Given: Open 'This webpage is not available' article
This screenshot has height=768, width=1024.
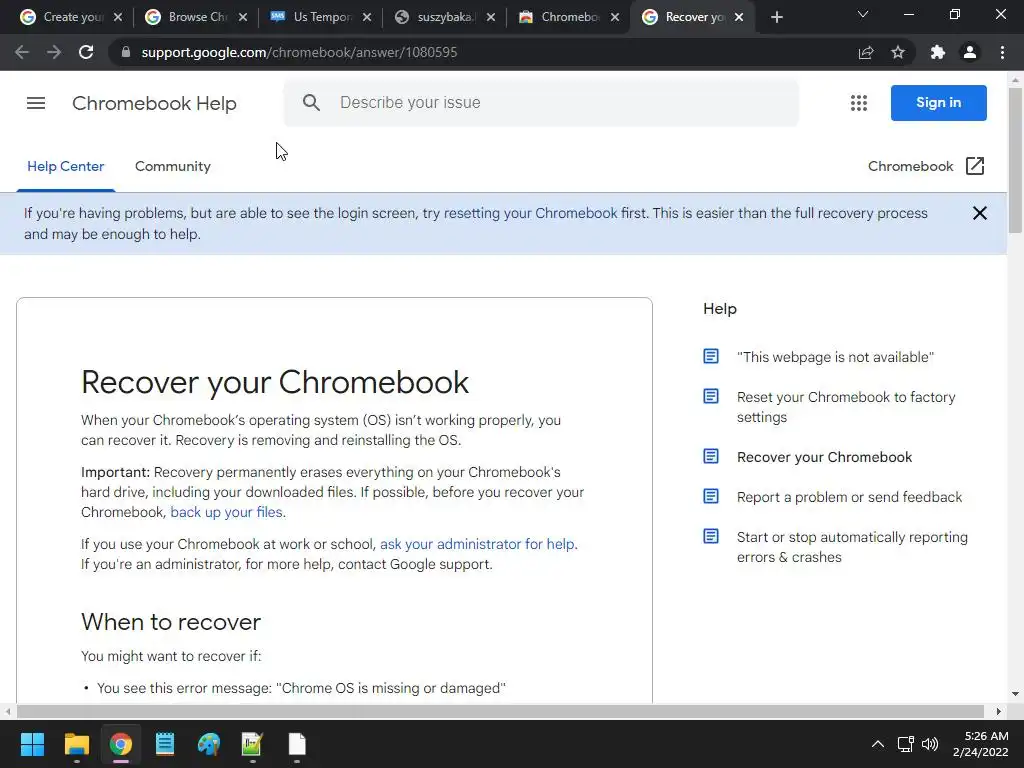Looking at the screenshot, I should (x=835, y=357).
